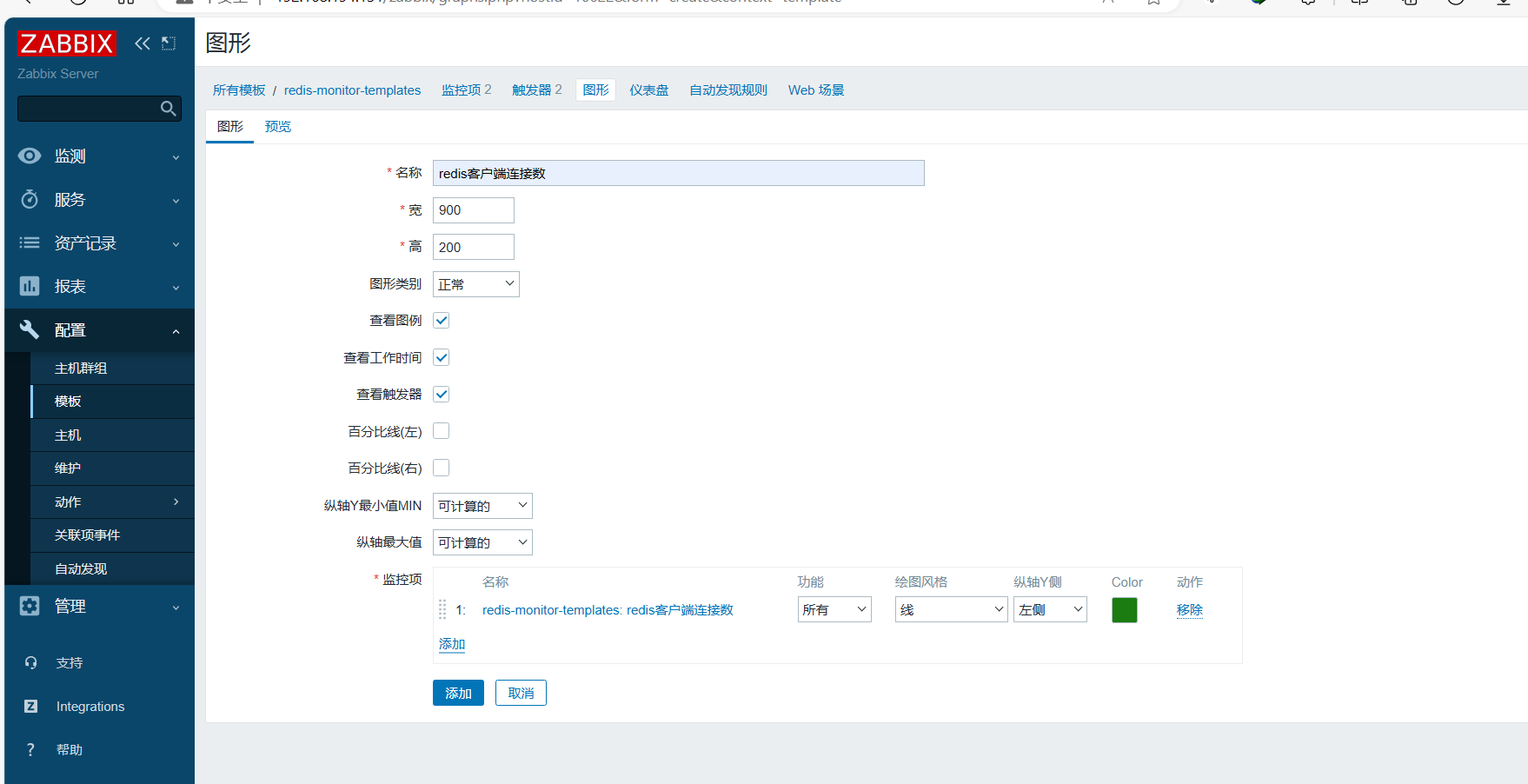
Task: Click the green color swatch
Action: point(1125,610)
